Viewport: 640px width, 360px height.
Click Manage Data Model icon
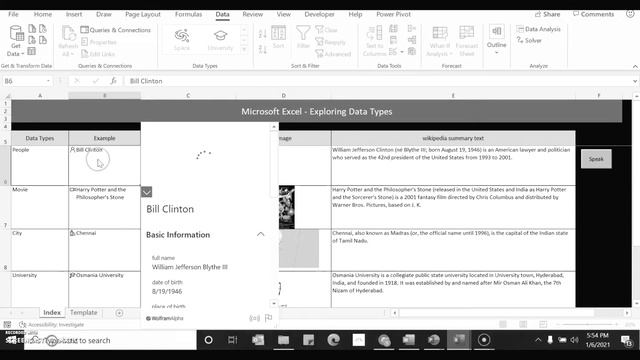click(x=412, y=51)
